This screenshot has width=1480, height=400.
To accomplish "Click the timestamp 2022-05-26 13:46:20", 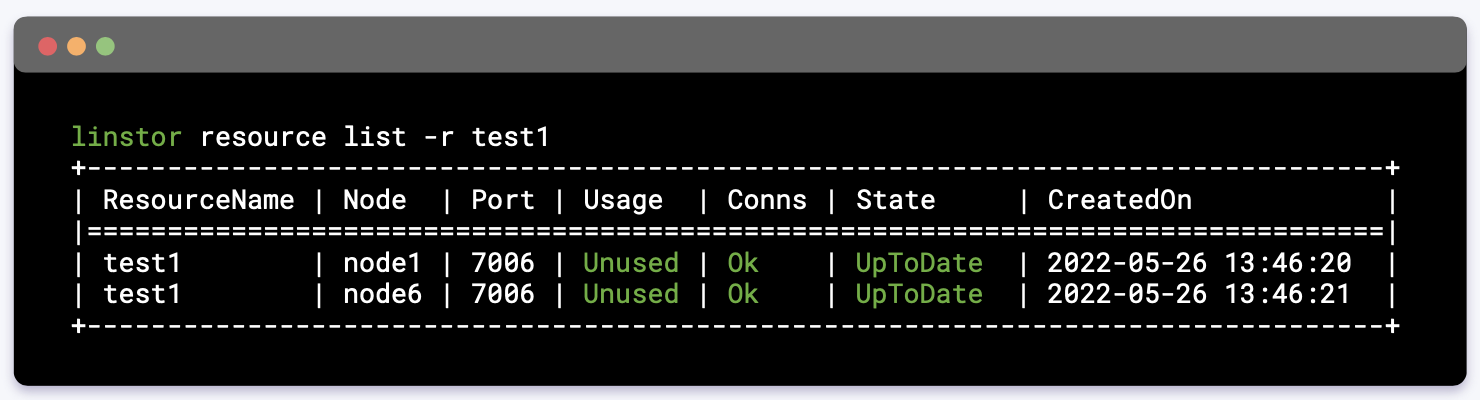I will pyautogui.click(x=1199, y=263).
